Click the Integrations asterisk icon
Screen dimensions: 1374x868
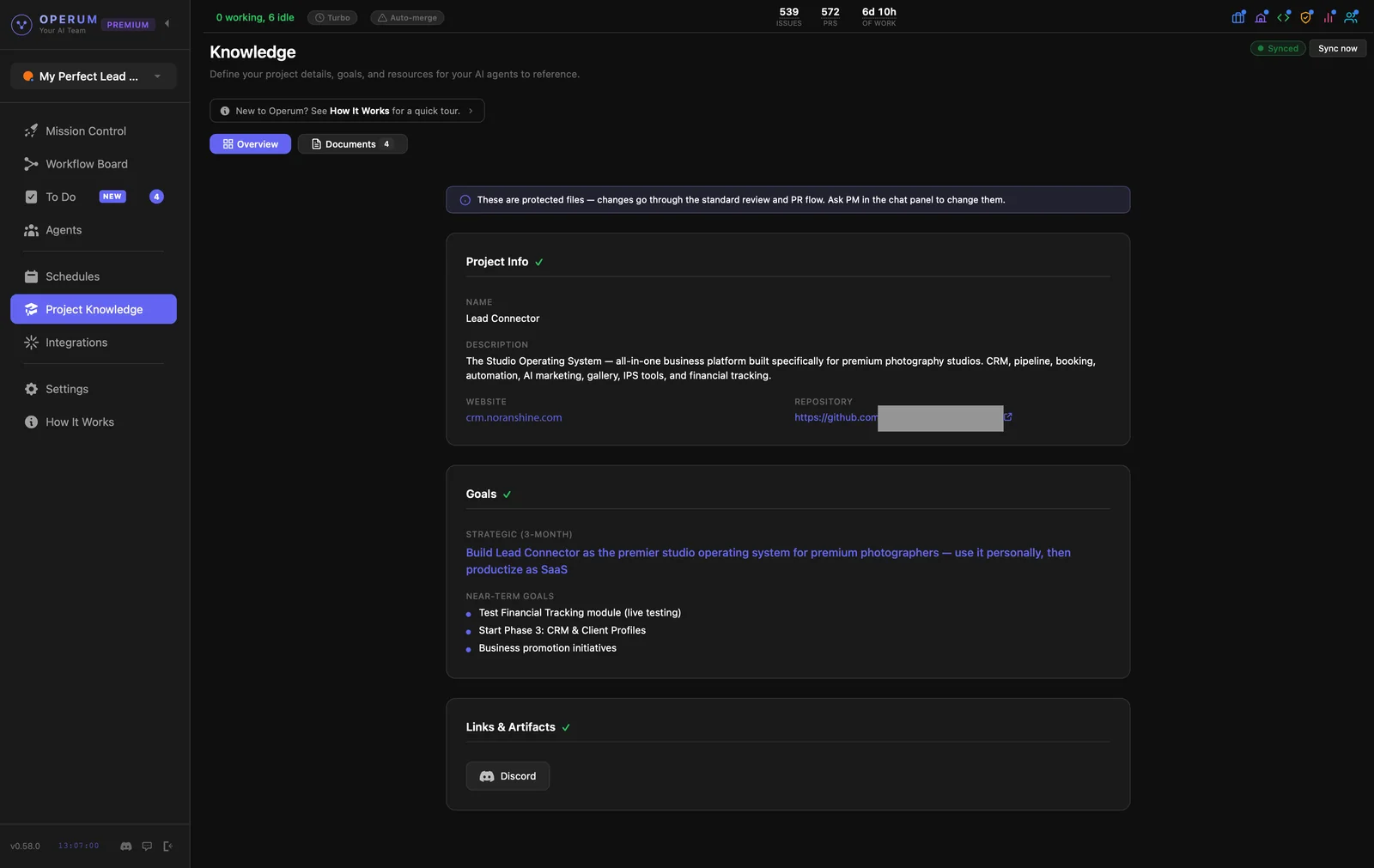(x=31, y=343)
